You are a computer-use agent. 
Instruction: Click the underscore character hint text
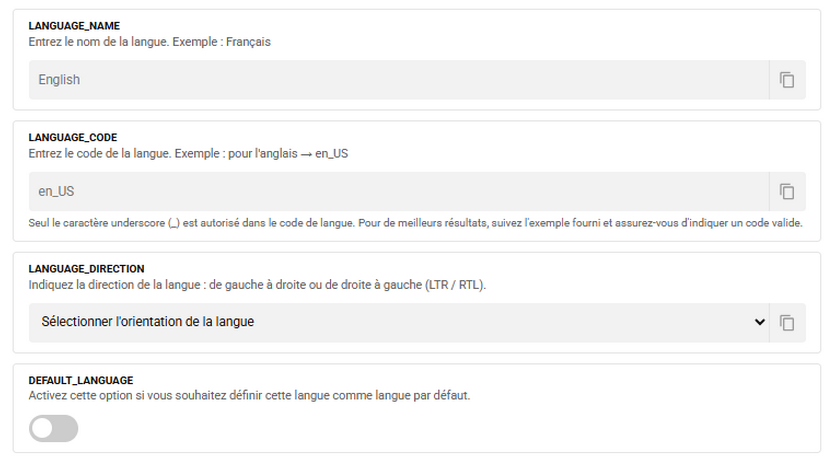pyautogui.click(x=415, y=222)
